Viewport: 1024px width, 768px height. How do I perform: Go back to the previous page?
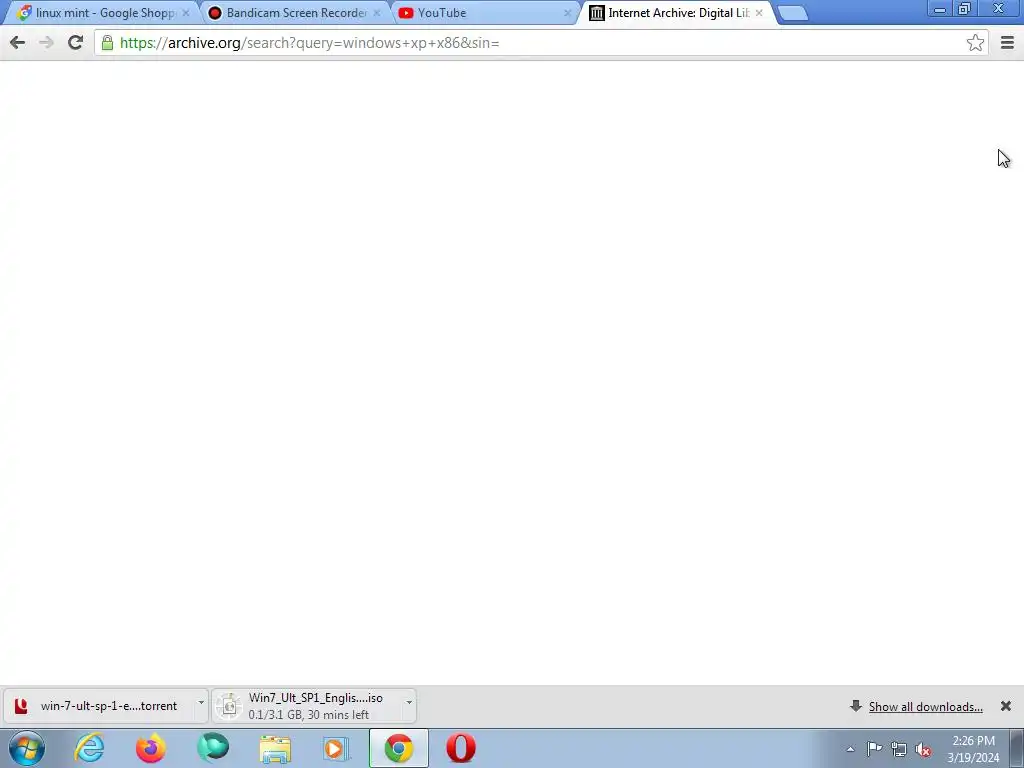coord(18,43)
